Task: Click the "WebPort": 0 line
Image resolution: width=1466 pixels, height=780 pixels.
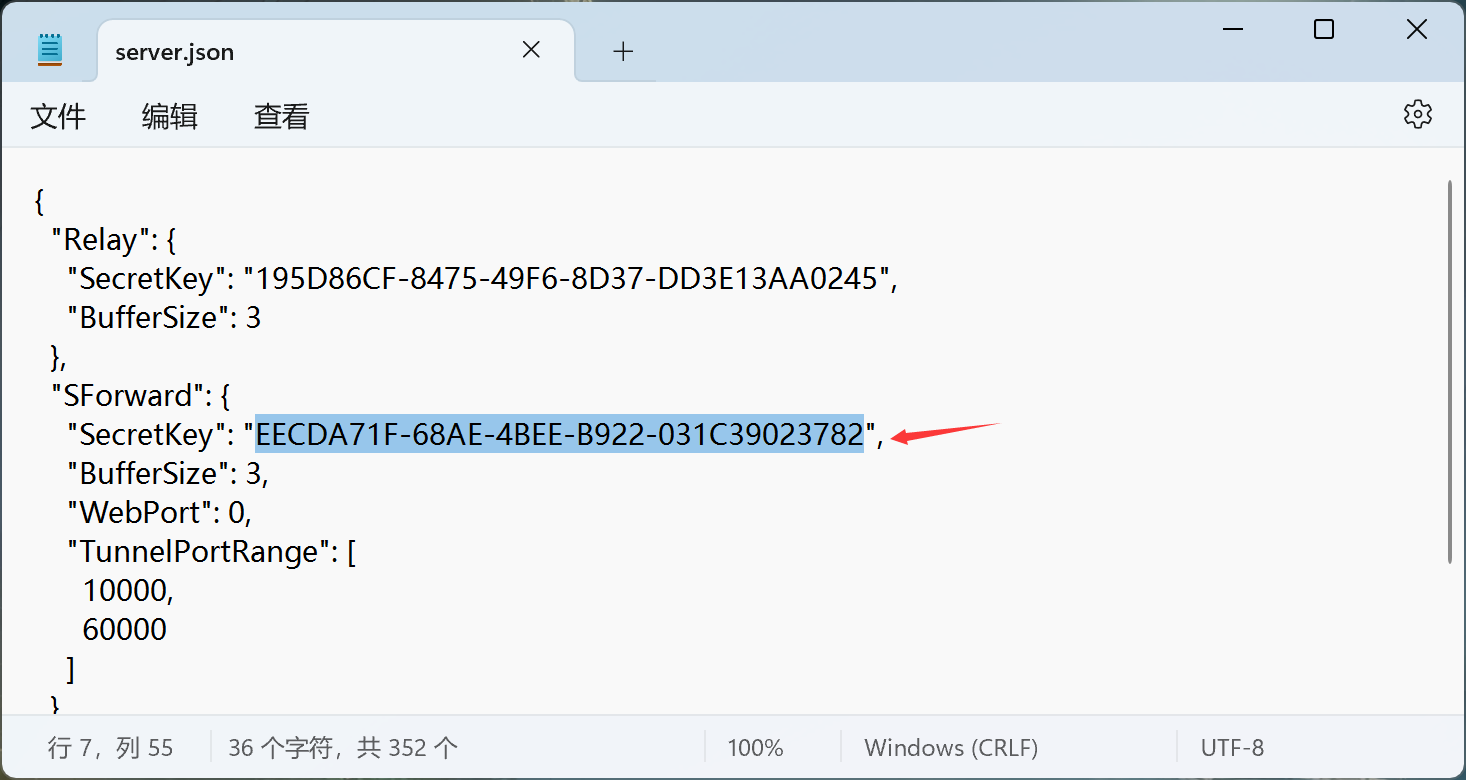Action: (160, 513)
